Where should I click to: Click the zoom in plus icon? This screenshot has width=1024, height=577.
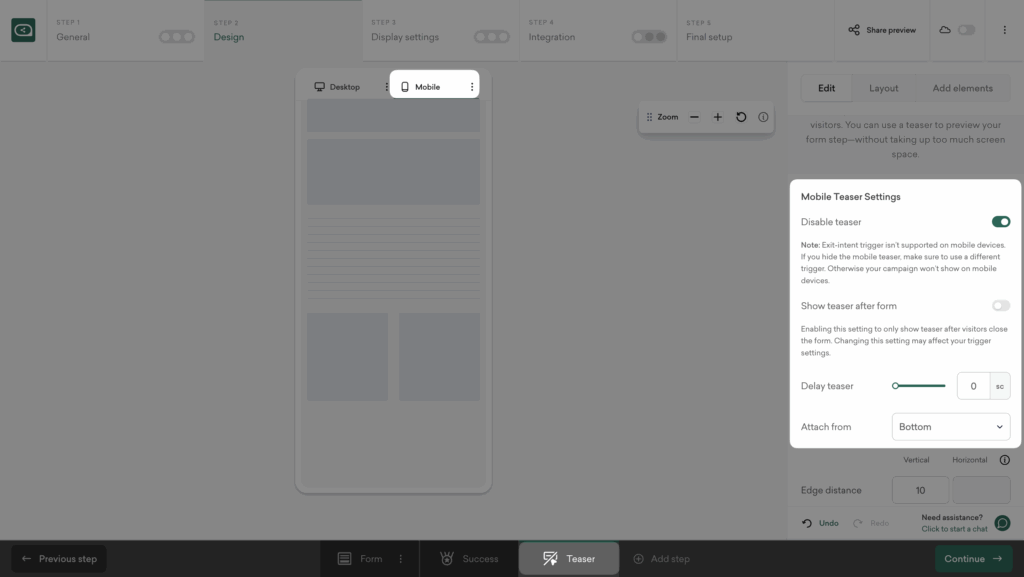[x=717, y=117]
